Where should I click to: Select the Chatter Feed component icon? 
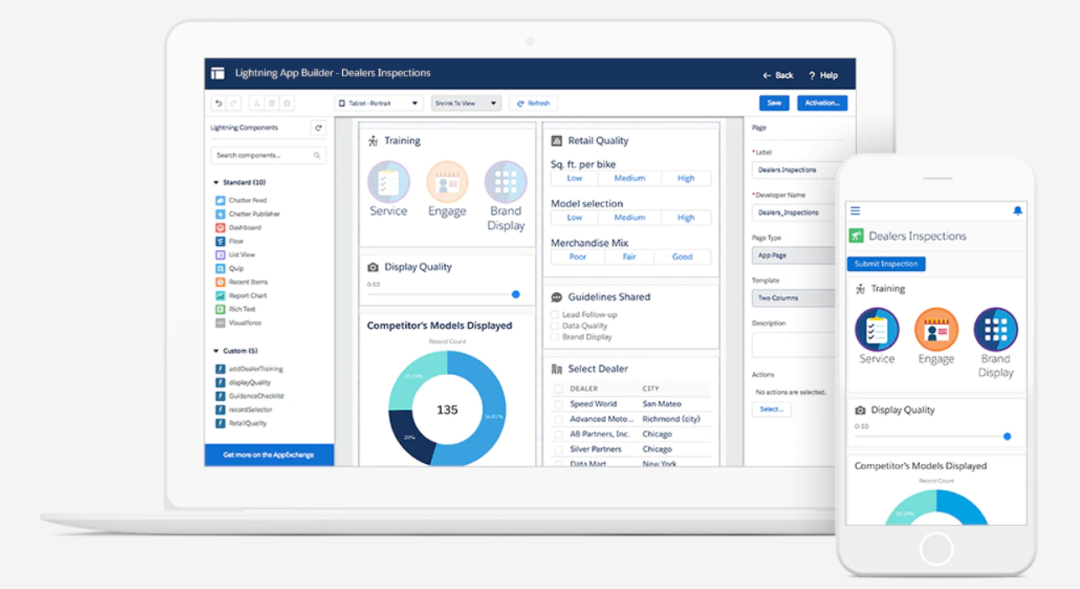[x=220, y=200]
